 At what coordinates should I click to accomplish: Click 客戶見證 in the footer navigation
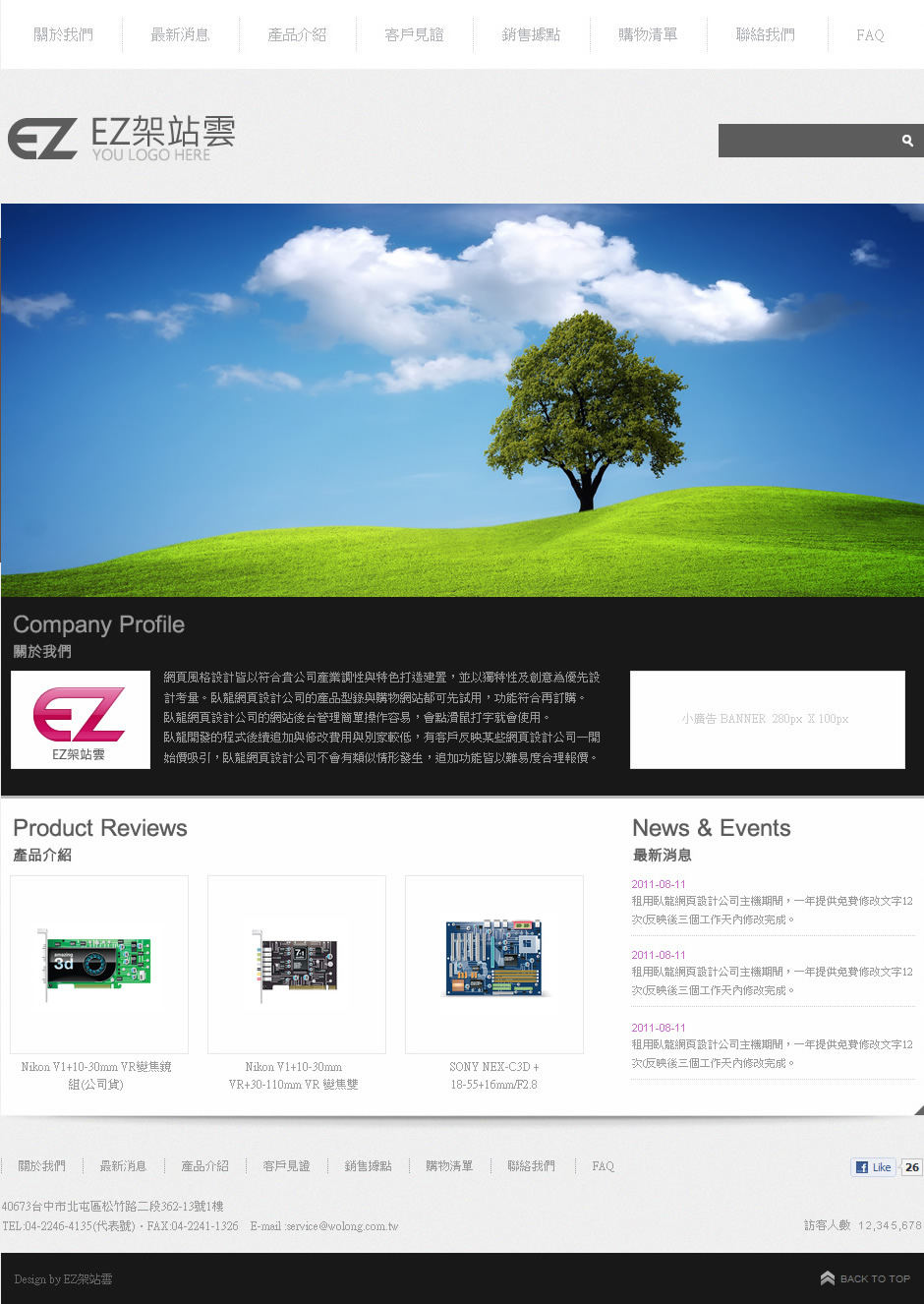point(286,1166)
